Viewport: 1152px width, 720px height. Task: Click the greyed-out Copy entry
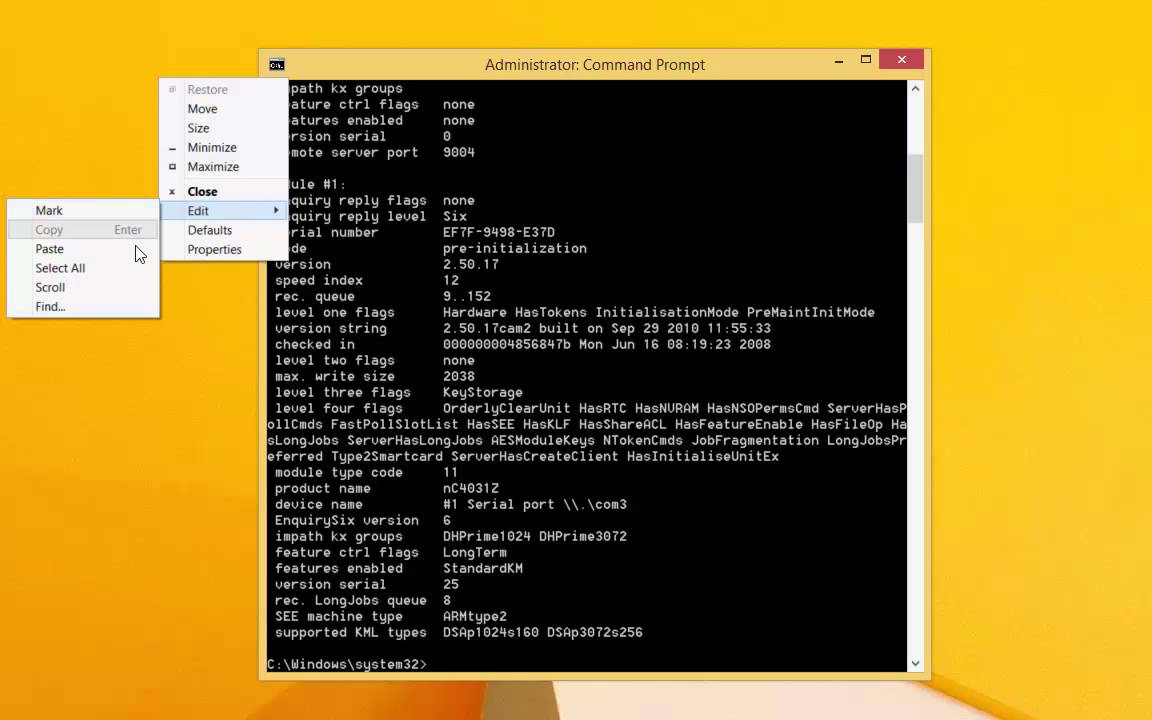point(83,230)
